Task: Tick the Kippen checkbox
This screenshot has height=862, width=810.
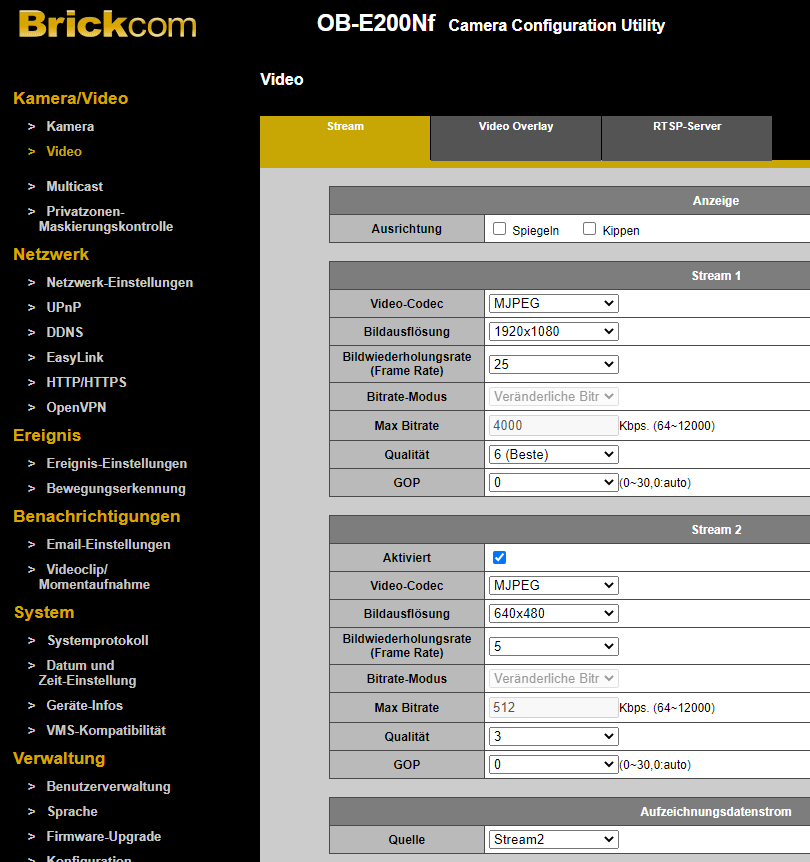Action: click(590, 229)
